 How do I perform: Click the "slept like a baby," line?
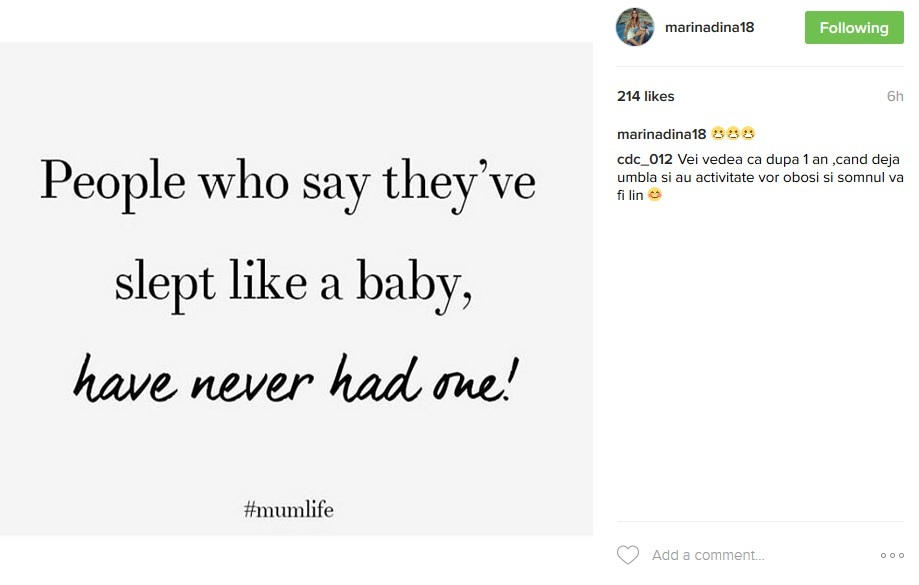293,283
